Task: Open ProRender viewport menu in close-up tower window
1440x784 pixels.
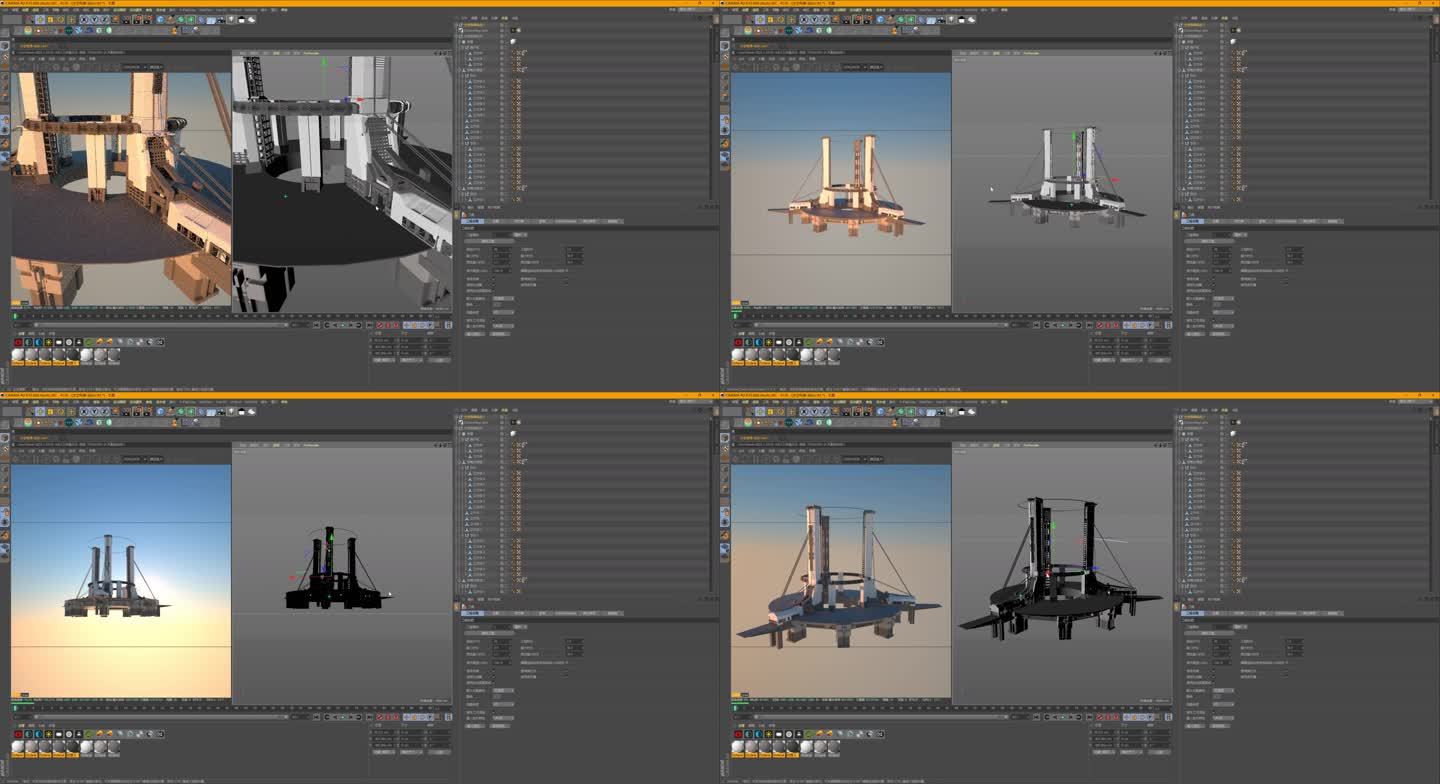Action: point(311,53)
